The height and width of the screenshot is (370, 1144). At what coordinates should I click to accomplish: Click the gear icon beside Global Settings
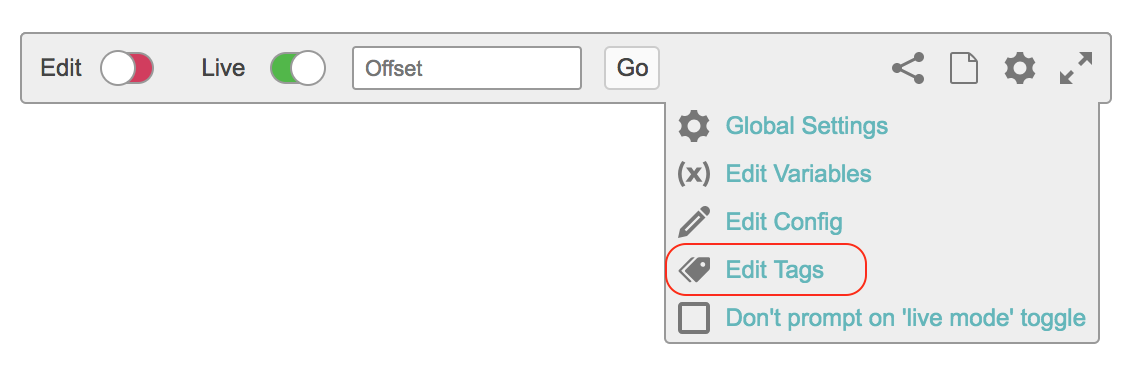(693, 126)
